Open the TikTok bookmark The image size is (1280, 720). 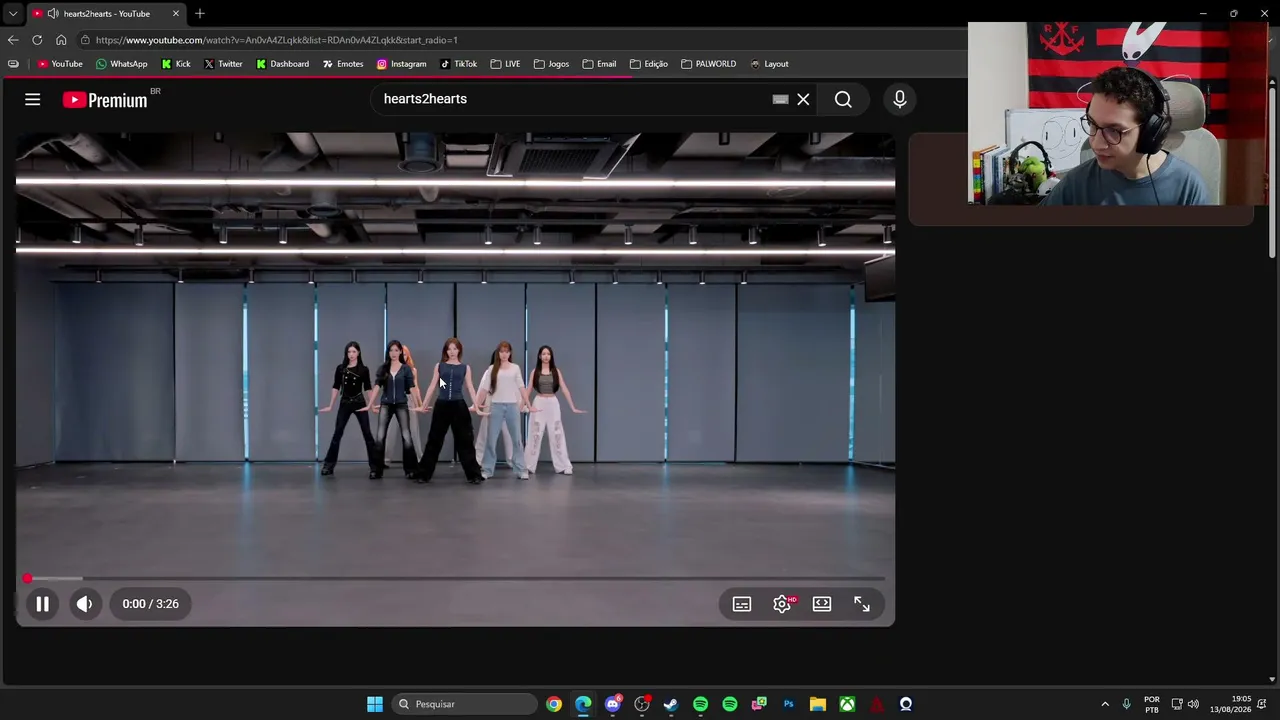tap(459, 64)
